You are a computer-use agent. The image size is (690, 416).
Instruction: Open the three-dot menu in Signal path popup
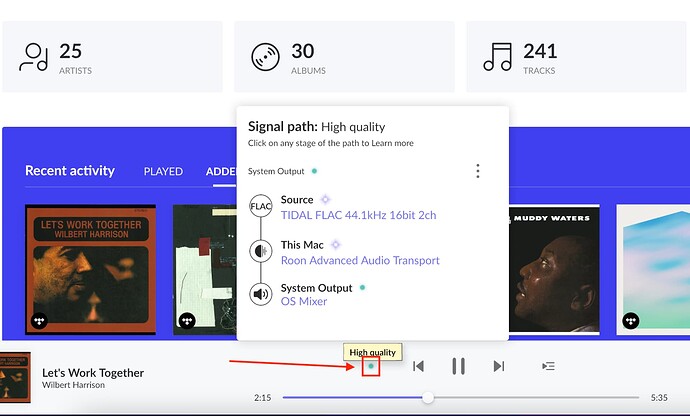pyautogui.click(x=478, y=171)
